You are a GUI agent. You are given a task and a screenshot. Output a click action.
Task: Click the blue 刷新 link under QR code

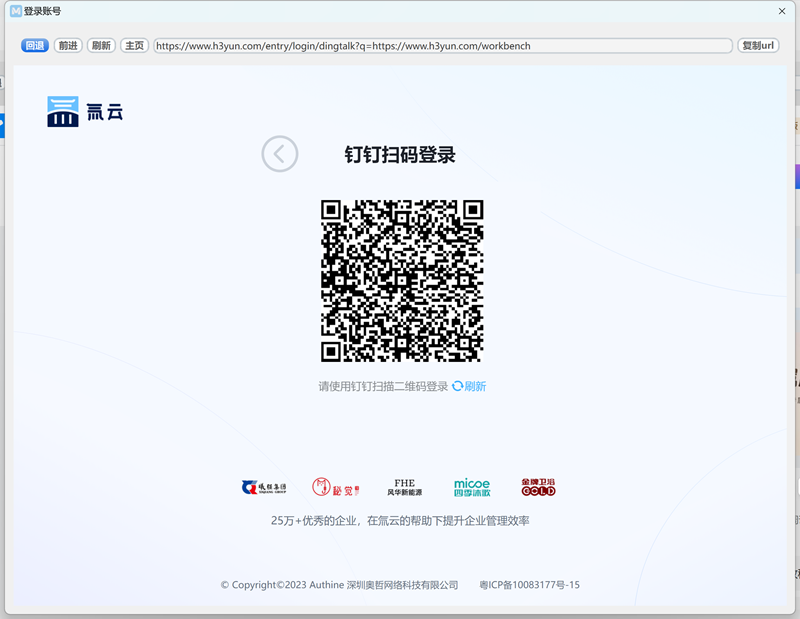pyautogui.click(x=475, y=386)
